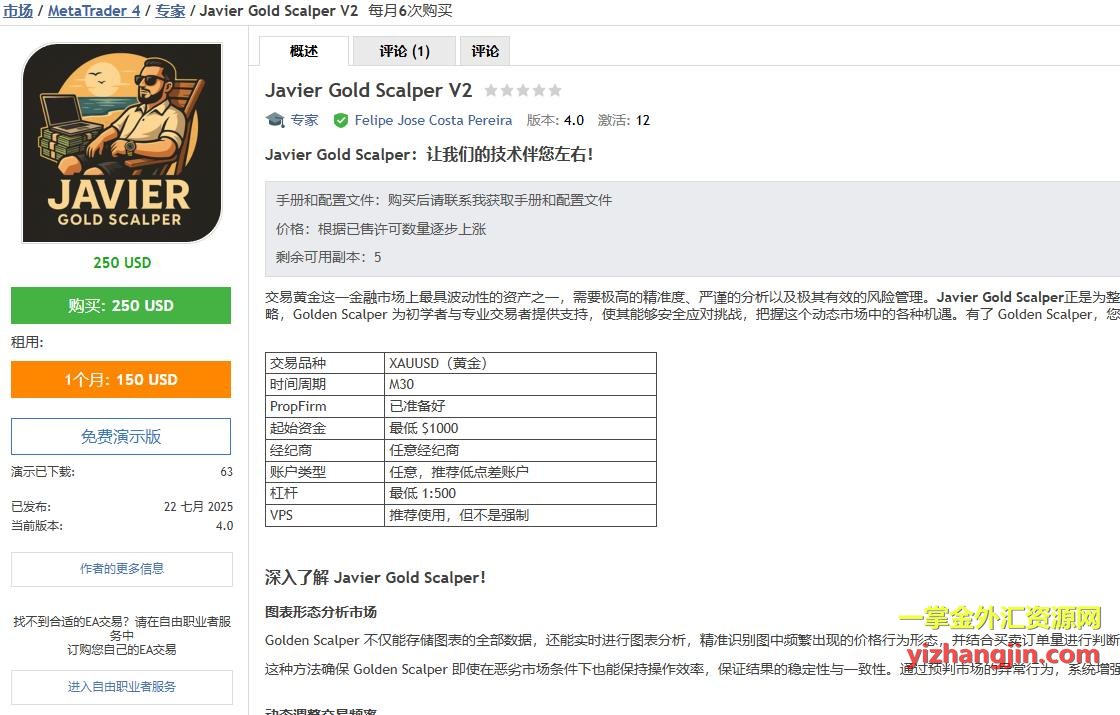
Task: Click the first rating star
Action: coord(491,91)
